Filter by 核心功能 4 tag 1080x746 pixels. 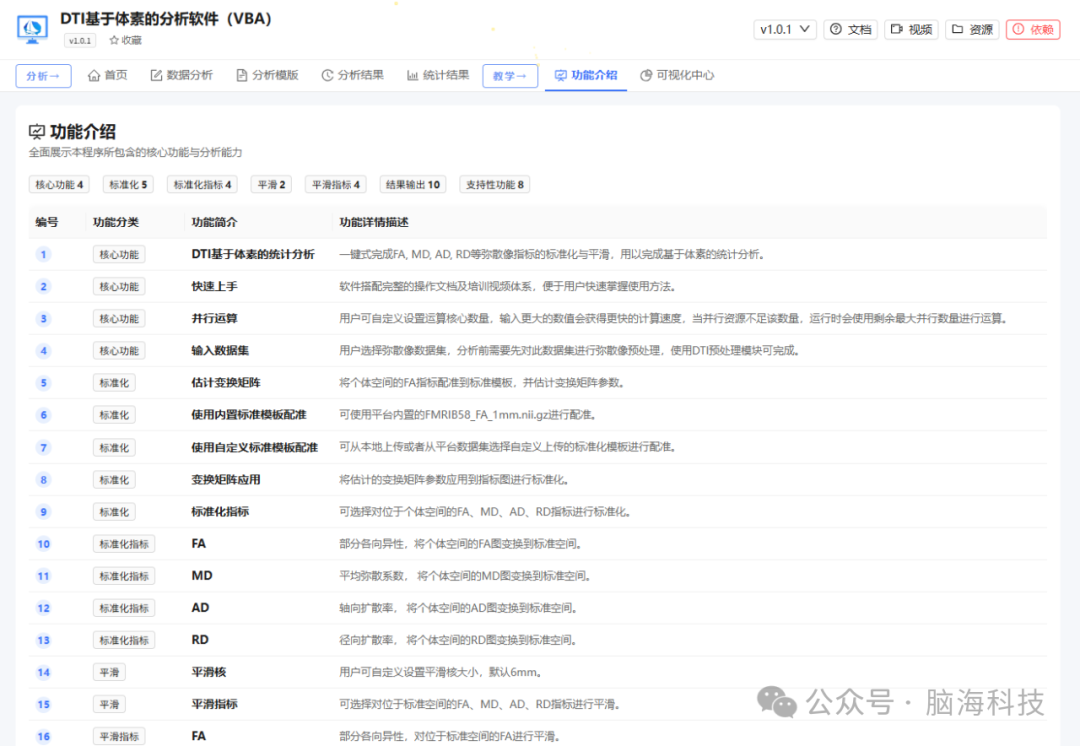(x=59, y=185)
